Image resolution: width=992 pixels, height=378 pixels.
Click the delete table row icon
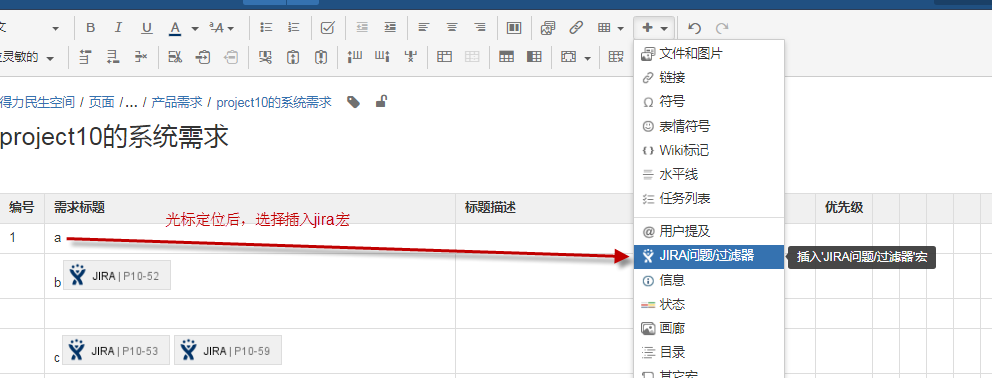(140, 57)
